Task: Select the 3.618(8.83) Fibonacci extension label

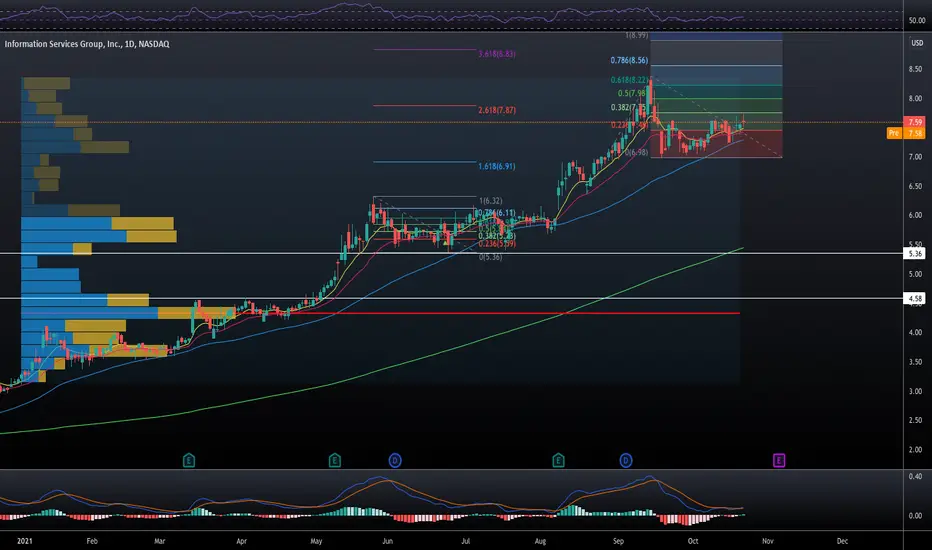Action: tap(497, 54)
